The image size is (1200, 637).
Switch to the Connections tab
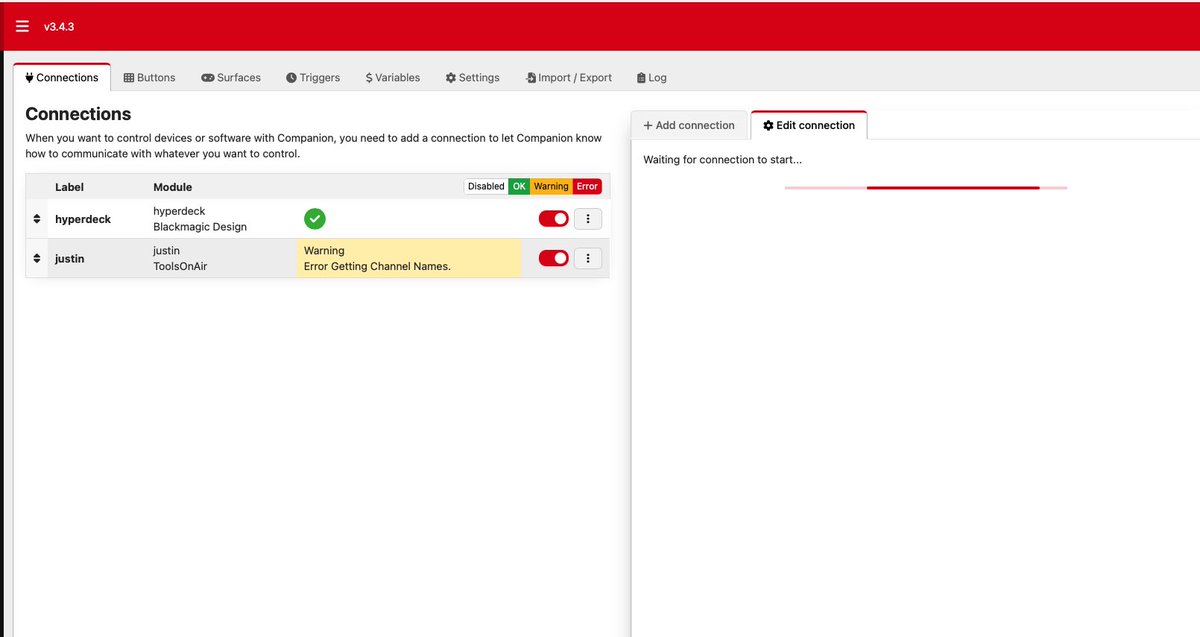[62, 77]
